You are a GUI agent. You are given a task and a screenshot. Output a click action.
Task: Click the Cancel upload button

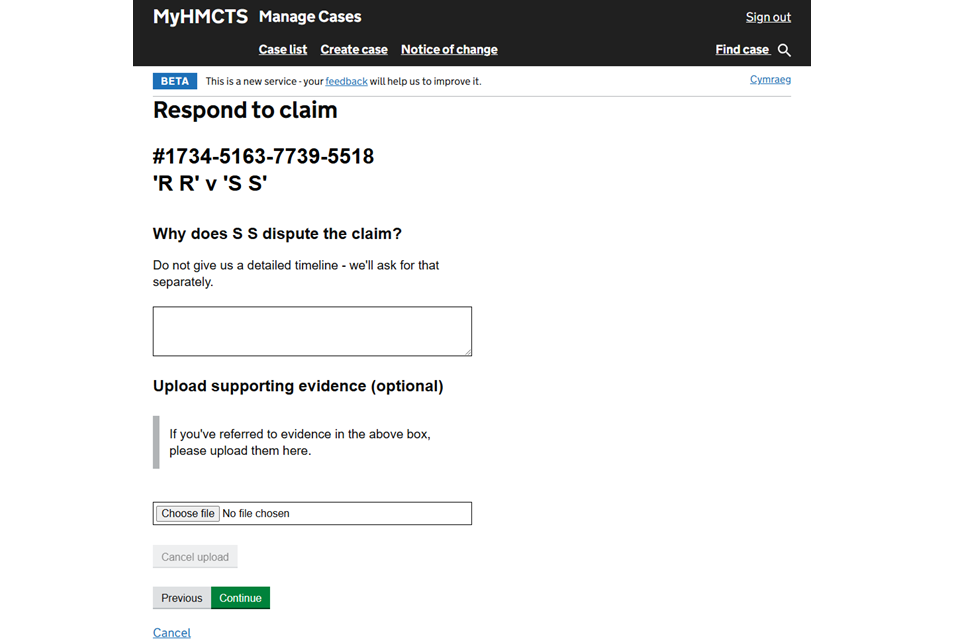click(195, 557)
